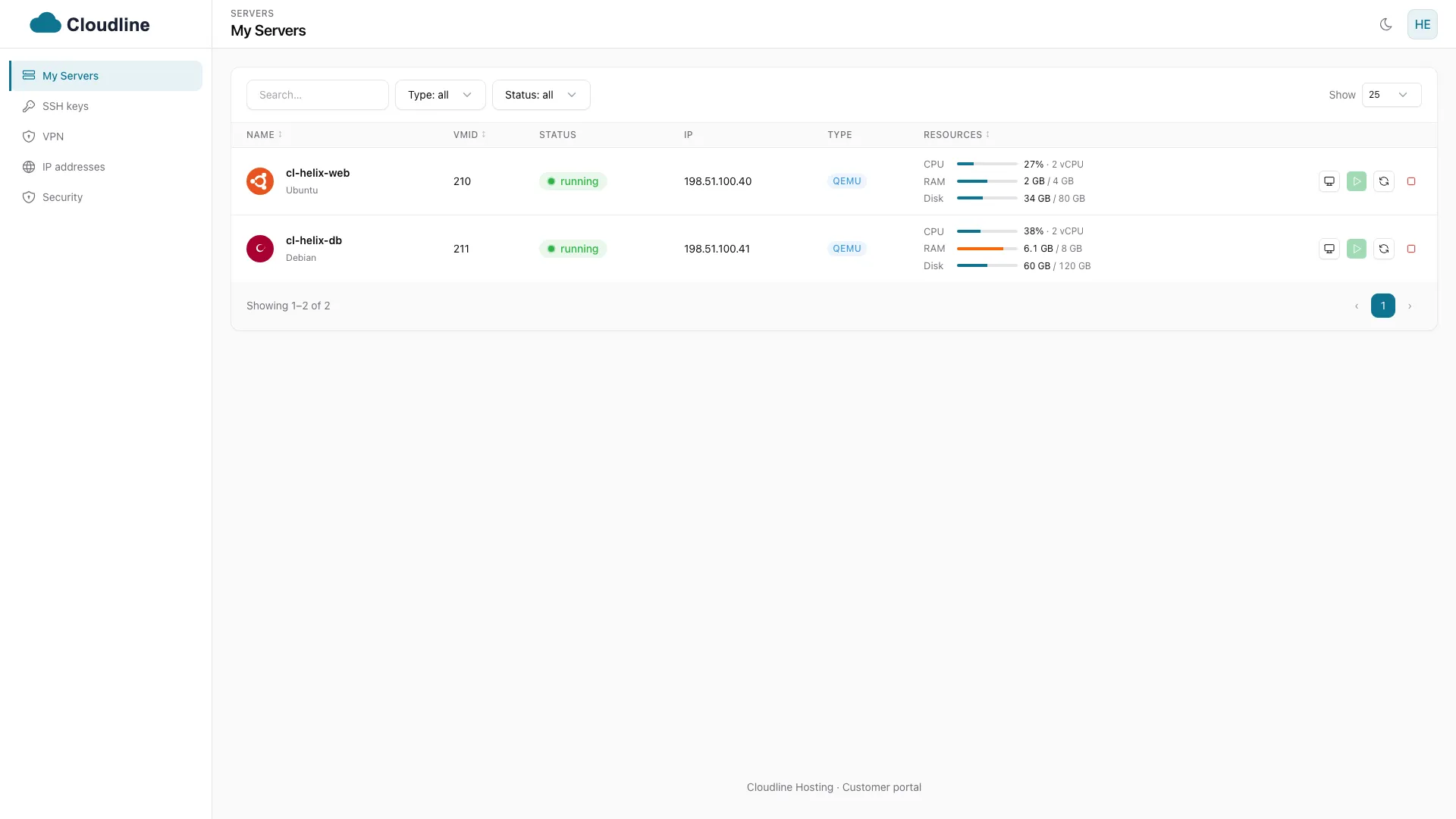Open Security section in sidebar
1456x819 pixels.
click(106, 197)
